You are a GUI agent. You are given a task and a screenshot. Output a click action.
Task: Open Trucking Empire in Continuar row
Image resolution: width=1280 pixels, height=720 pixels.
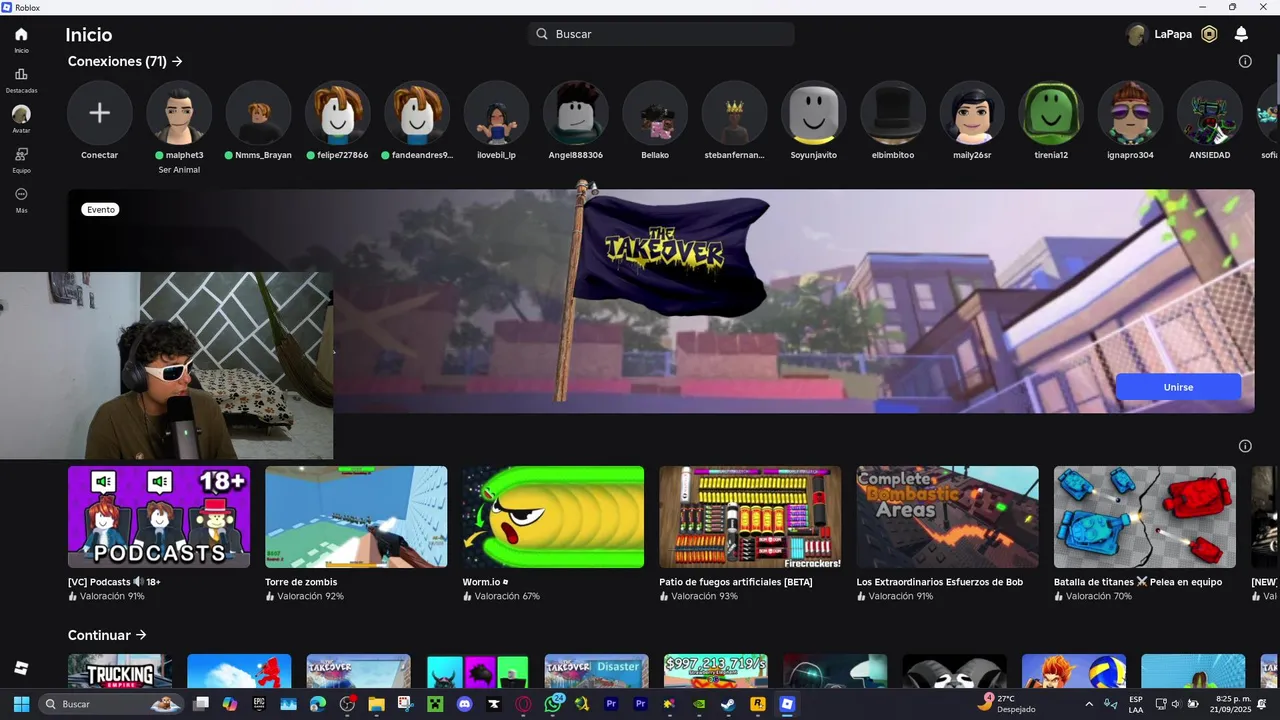coord(120,671)
